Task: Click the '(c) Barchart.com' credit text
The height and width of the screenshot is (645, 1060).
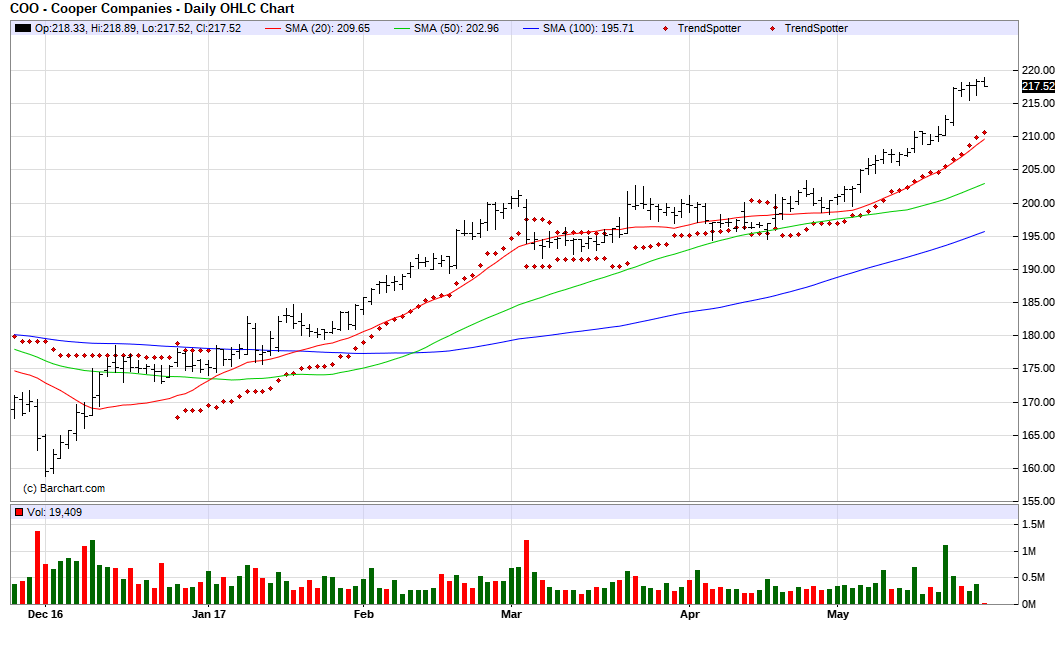Action: [64, 488]
